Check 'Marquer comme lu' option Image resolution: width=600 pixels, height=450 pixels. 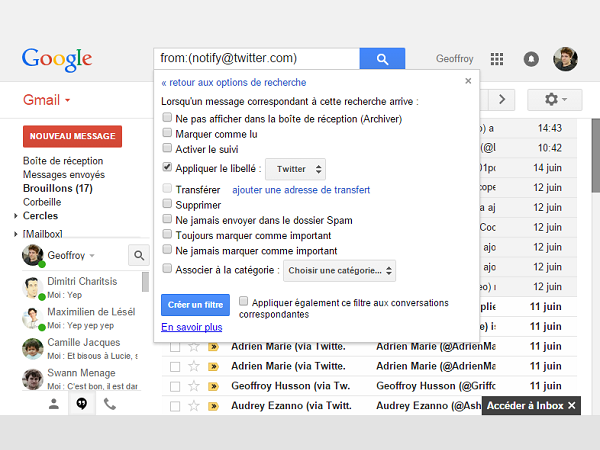(x=167, y=132)
